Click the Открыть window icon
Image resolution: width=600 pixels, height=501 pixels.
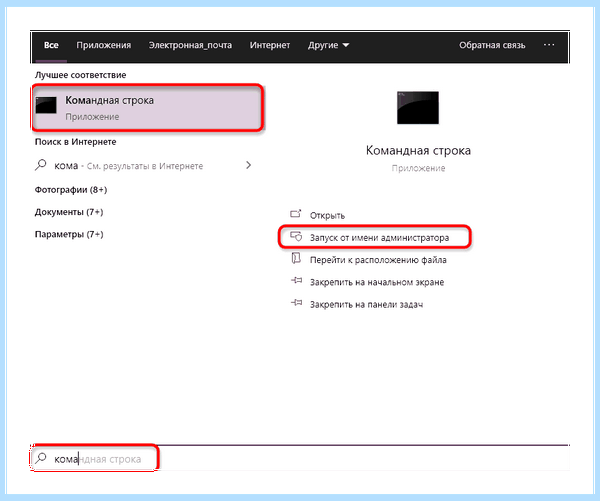tap(296, 214)
